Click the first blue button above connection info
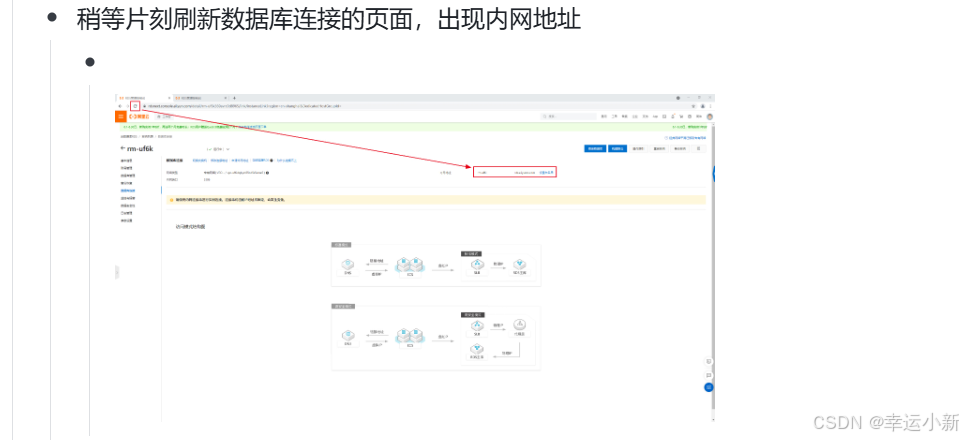The height and width of the screenshot is (440, 963). click(595, 149)
